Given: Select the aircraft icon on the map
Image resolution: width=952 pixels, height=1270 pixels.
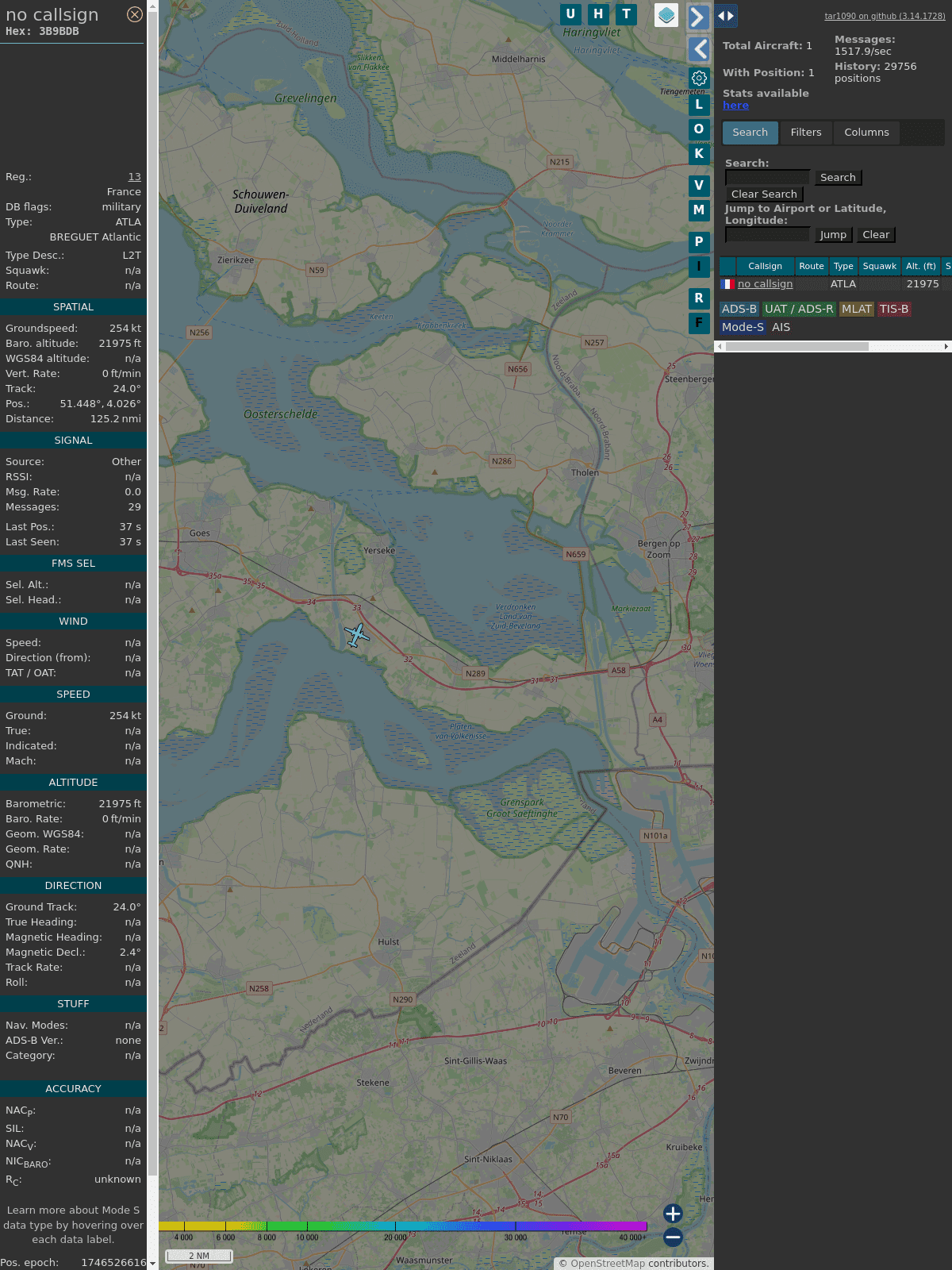Looking at the screenshot, I should click(357, 635).
